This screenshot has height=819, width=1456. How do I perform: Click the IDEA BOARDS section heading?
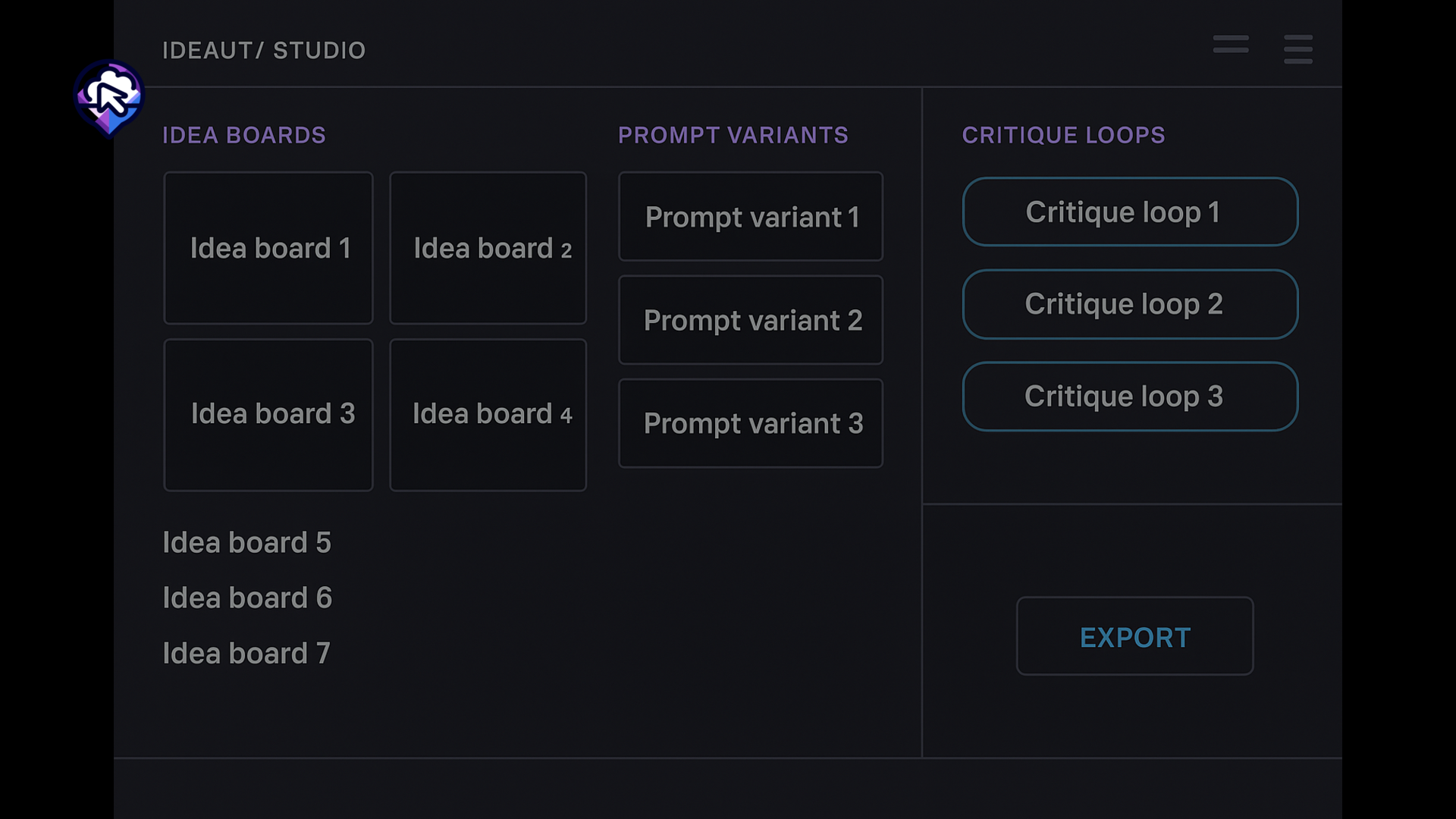(243, 135)
